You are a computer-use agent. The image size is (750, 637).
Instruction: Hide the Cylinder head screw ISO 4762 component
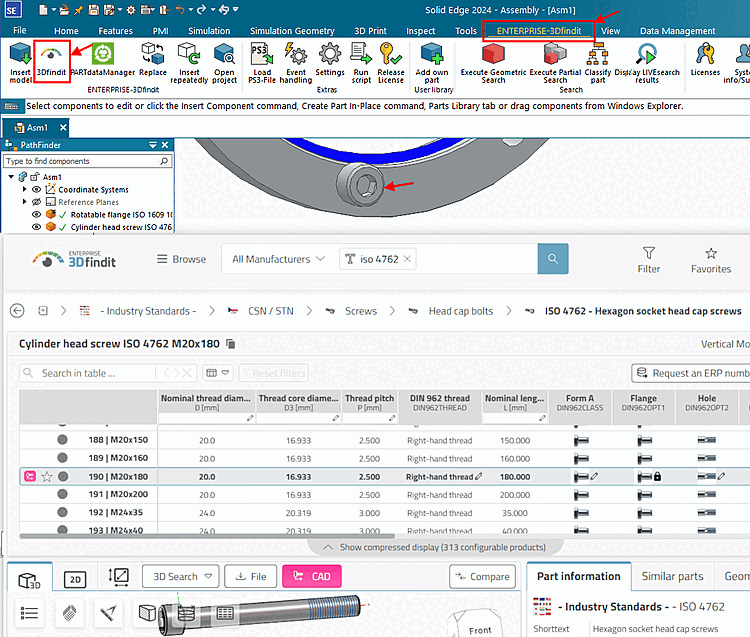[x=36, y=227]
